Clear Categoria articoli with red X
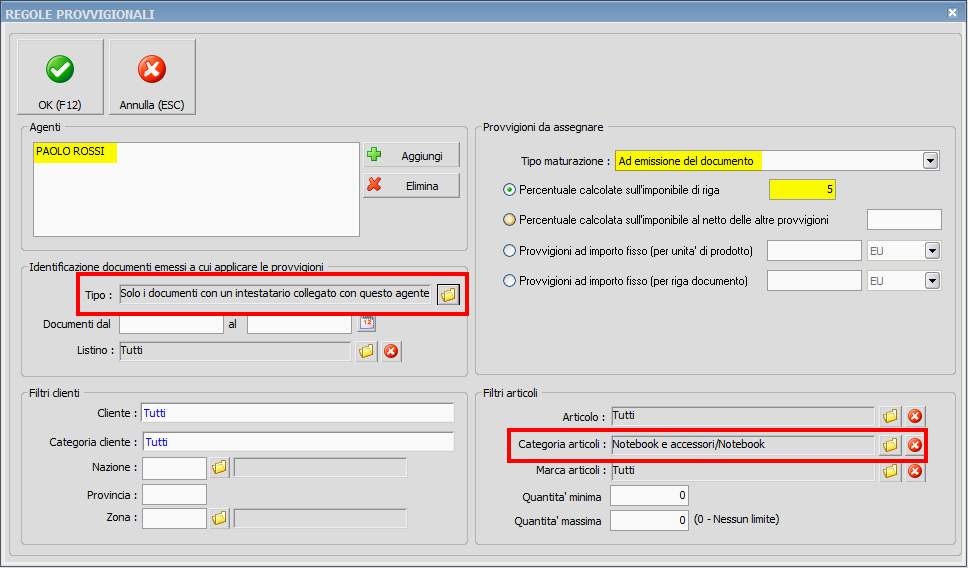Image resolution: width=968 pixels, height=568 pixels. point(914,445)
